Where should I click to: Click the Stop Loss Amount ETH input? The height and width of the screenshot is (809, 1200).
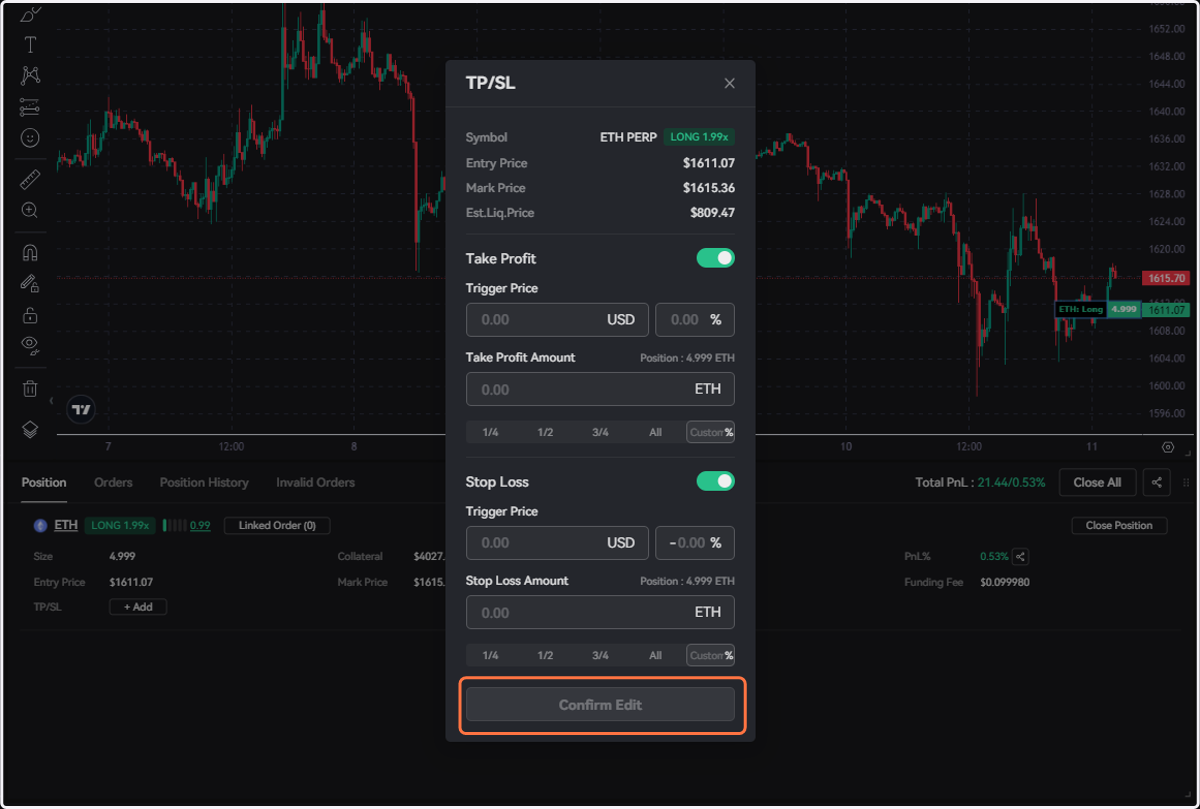click(x=600, y=612)
